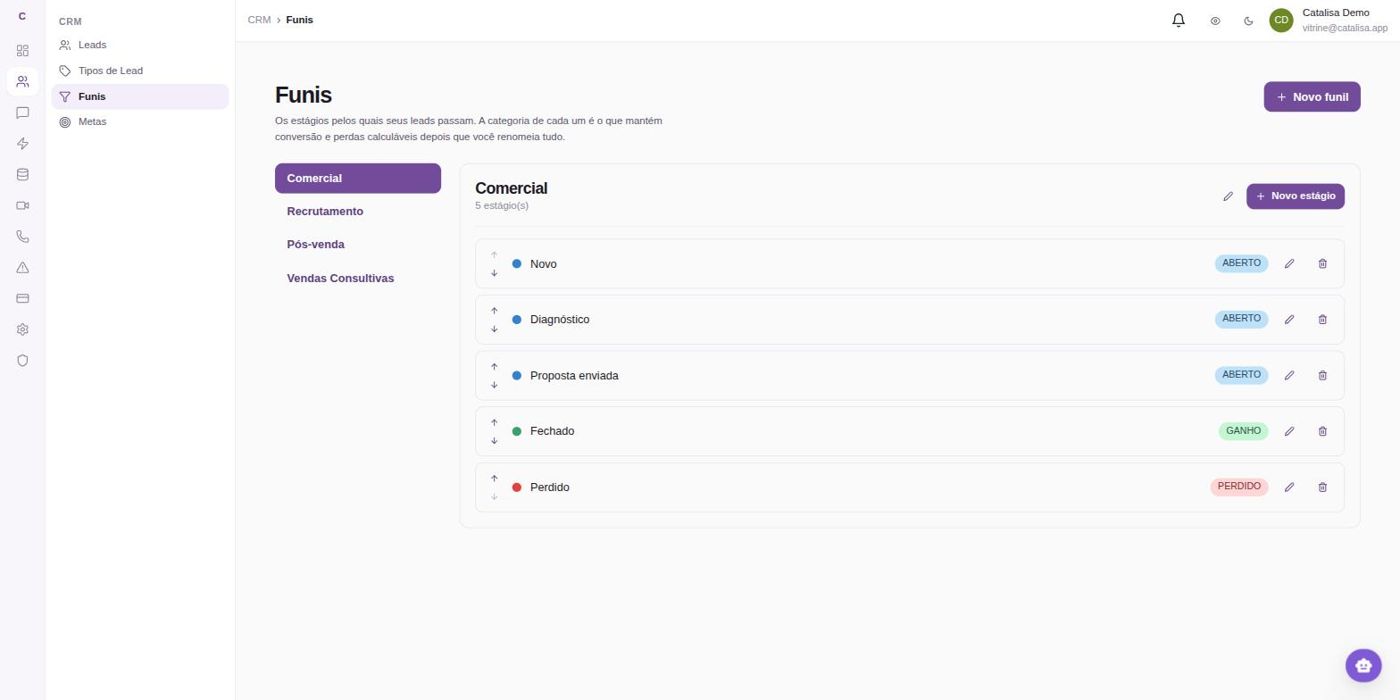Click the PERDIDO badge
1400x700 pixels.
tap(1239, 488)
